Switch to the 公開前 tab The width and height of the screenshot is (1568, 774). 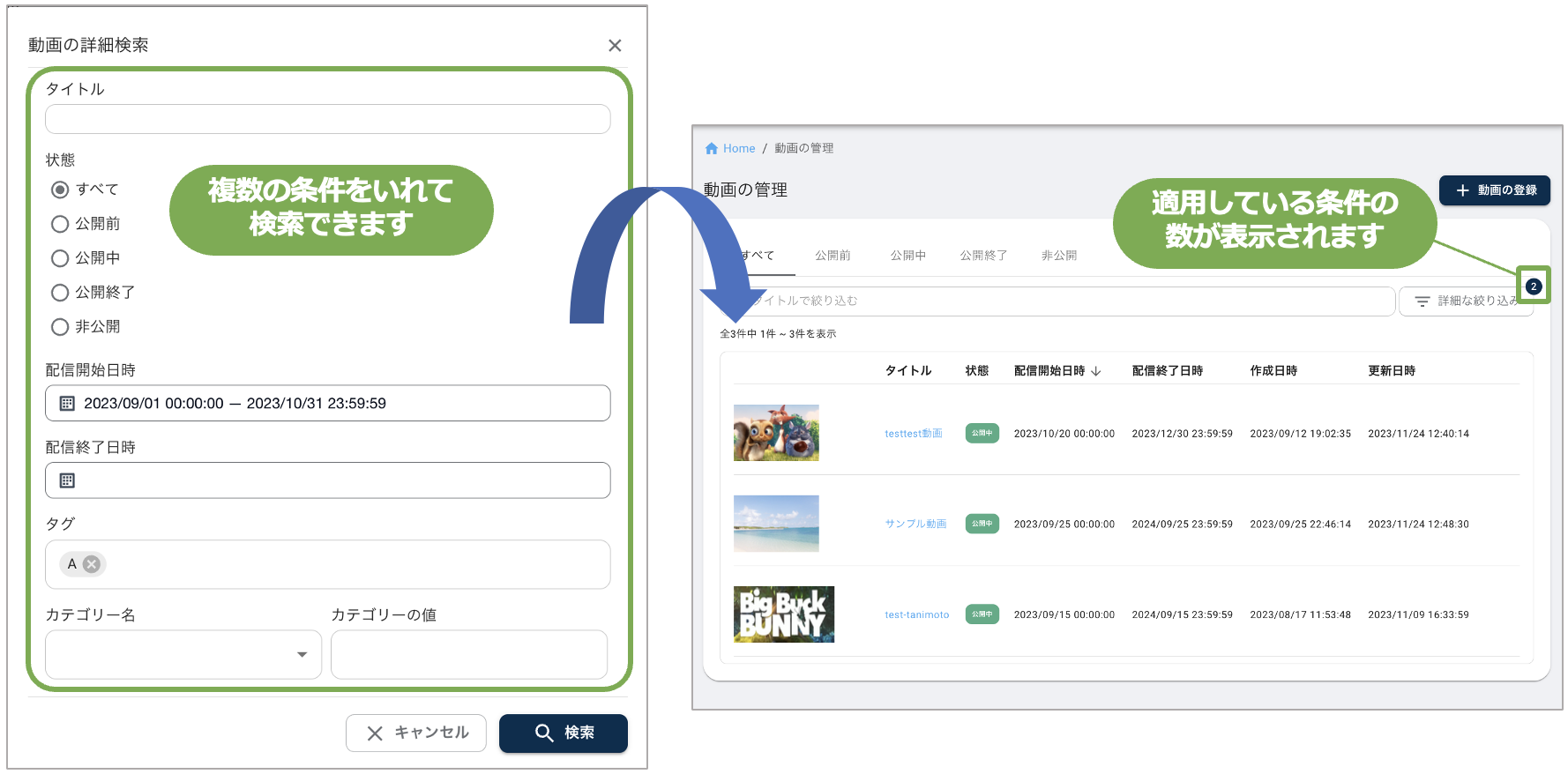[x=833, y=256]
